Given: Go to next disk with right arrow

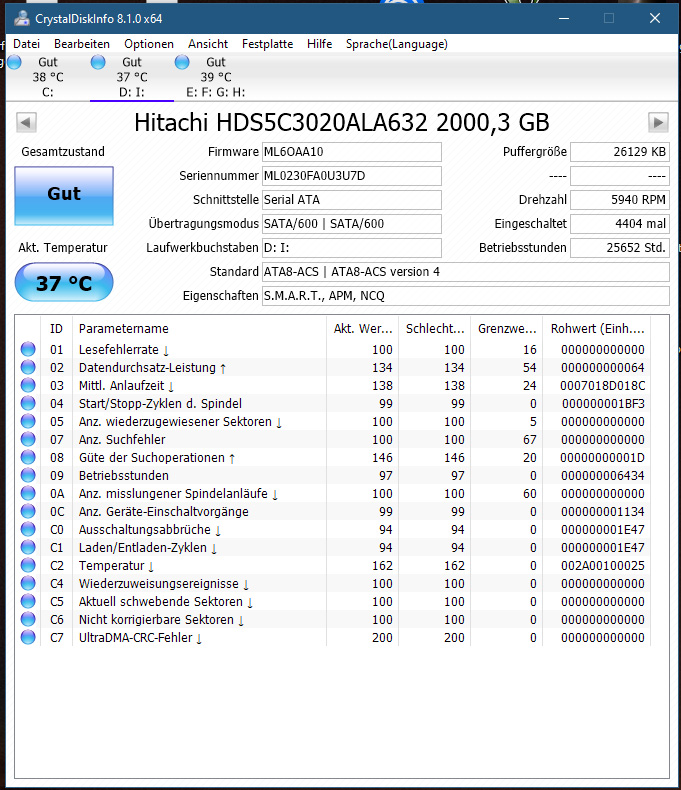Looking at the screenshot, I should 658,122.
